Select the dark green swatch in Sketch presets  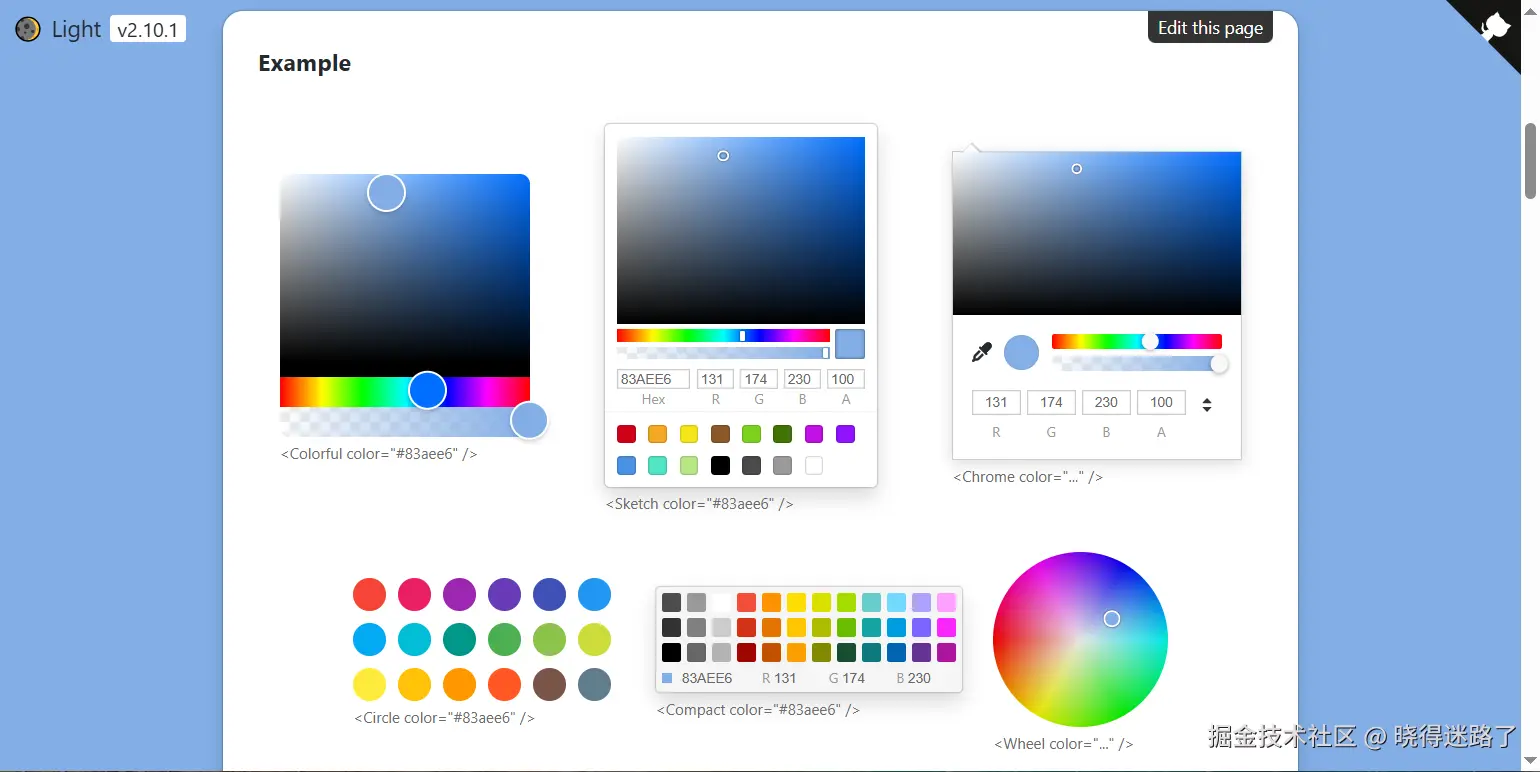(x=783, y=434)
